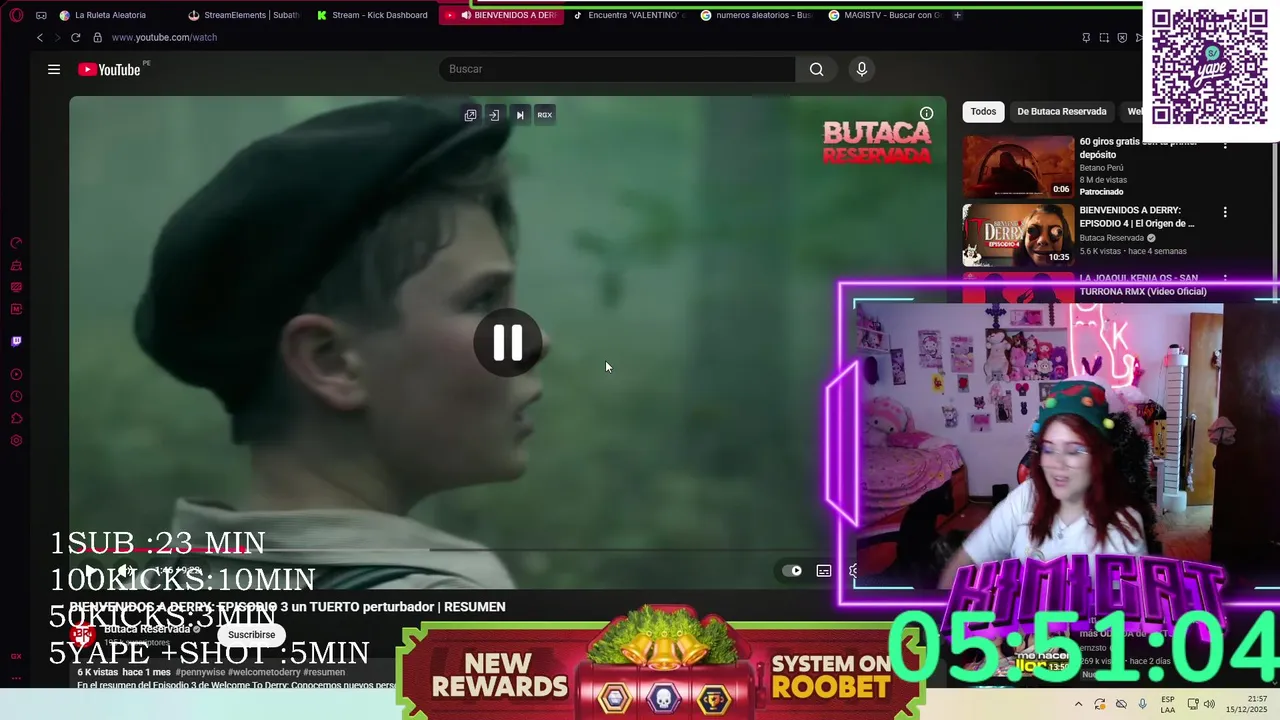The image size is (1280, 720).
Task: Open Extensions icon in Opera sidebar
Action: (16, 419)
